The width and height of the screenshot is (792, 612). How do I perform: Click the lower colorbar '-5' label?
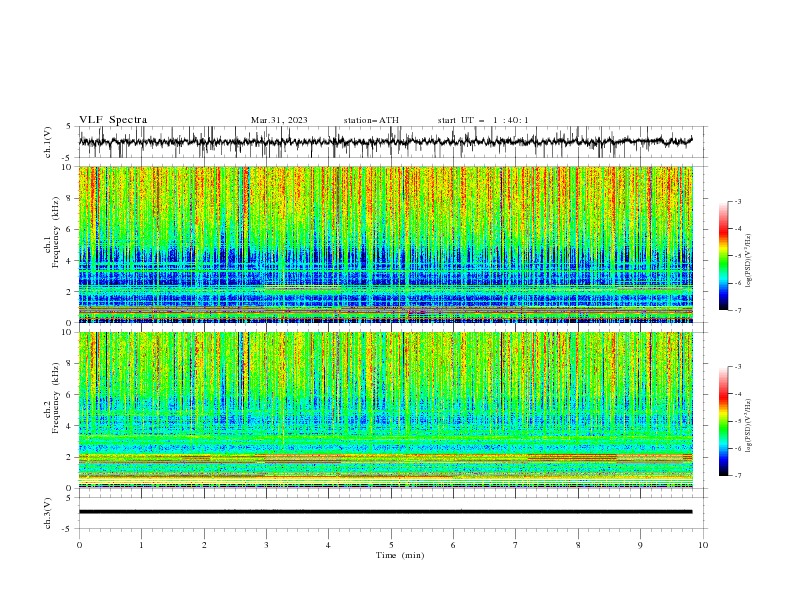[x=738, y=421]
